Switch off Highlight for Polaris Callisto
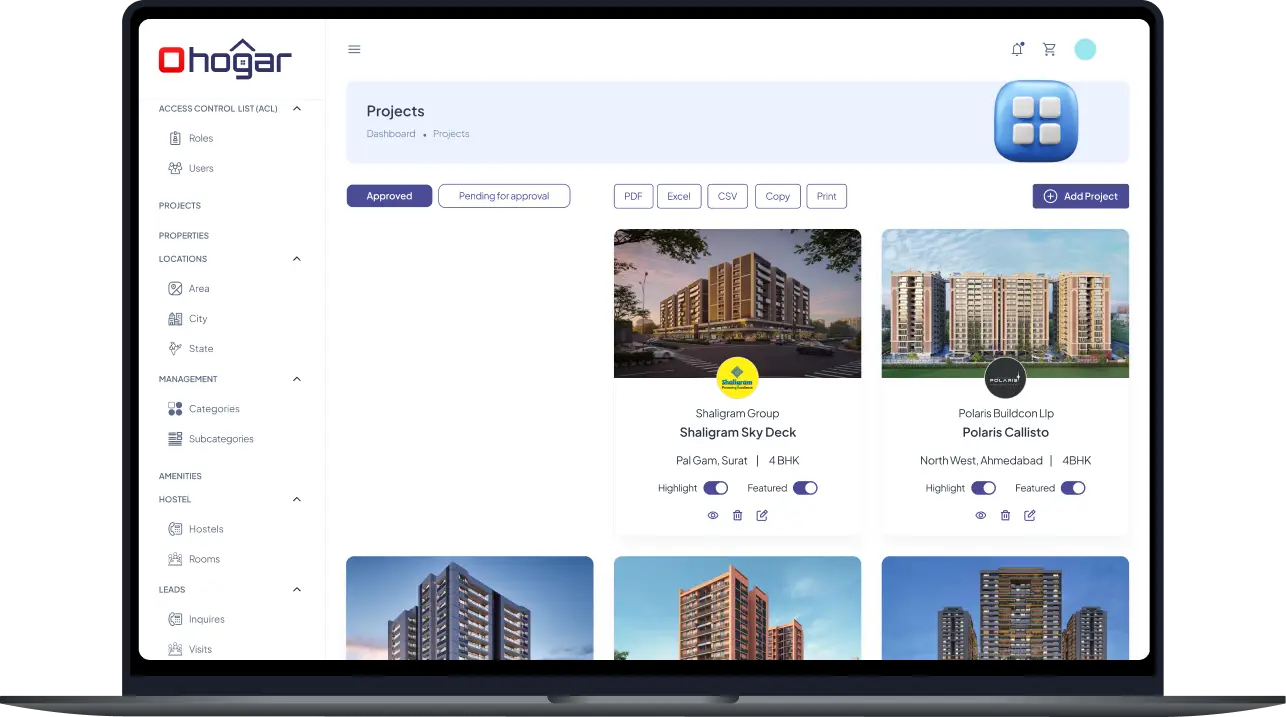The height and width of the screenshot is (717, 1286). tap(983, 488)
